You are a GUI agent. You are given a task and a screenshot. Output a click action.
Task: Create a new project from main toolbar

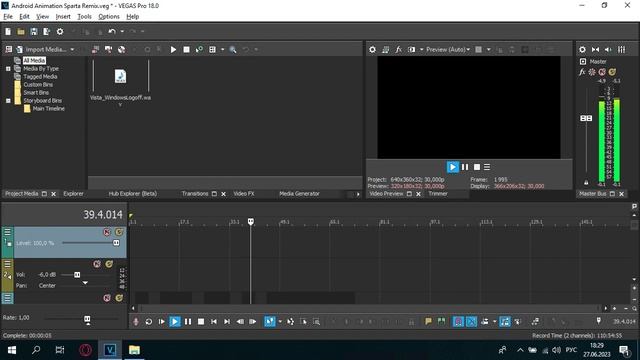point(8,31)
